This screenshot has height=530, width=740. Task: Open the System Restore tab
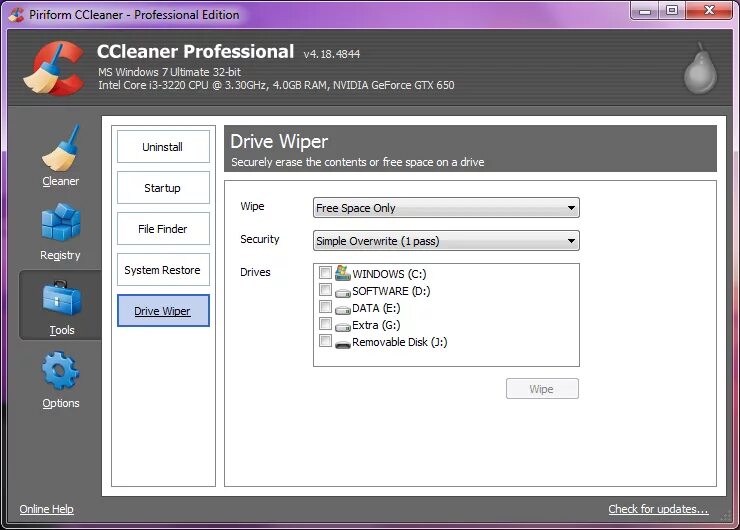163,270
